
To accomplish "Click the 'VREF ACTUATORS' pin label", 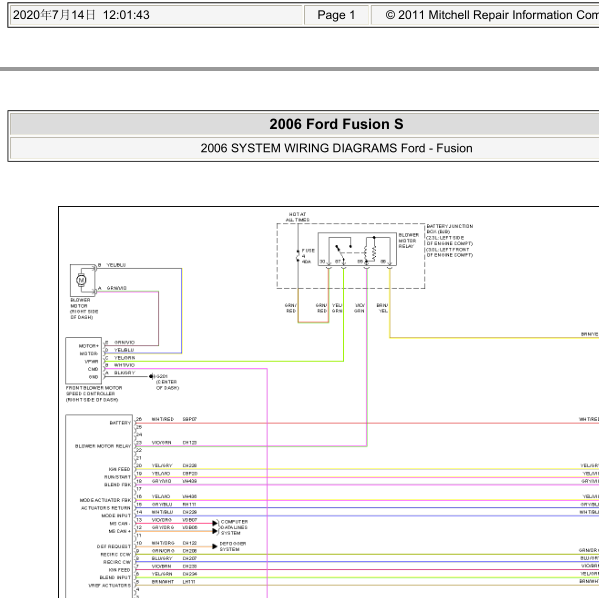I will point(110,585).
